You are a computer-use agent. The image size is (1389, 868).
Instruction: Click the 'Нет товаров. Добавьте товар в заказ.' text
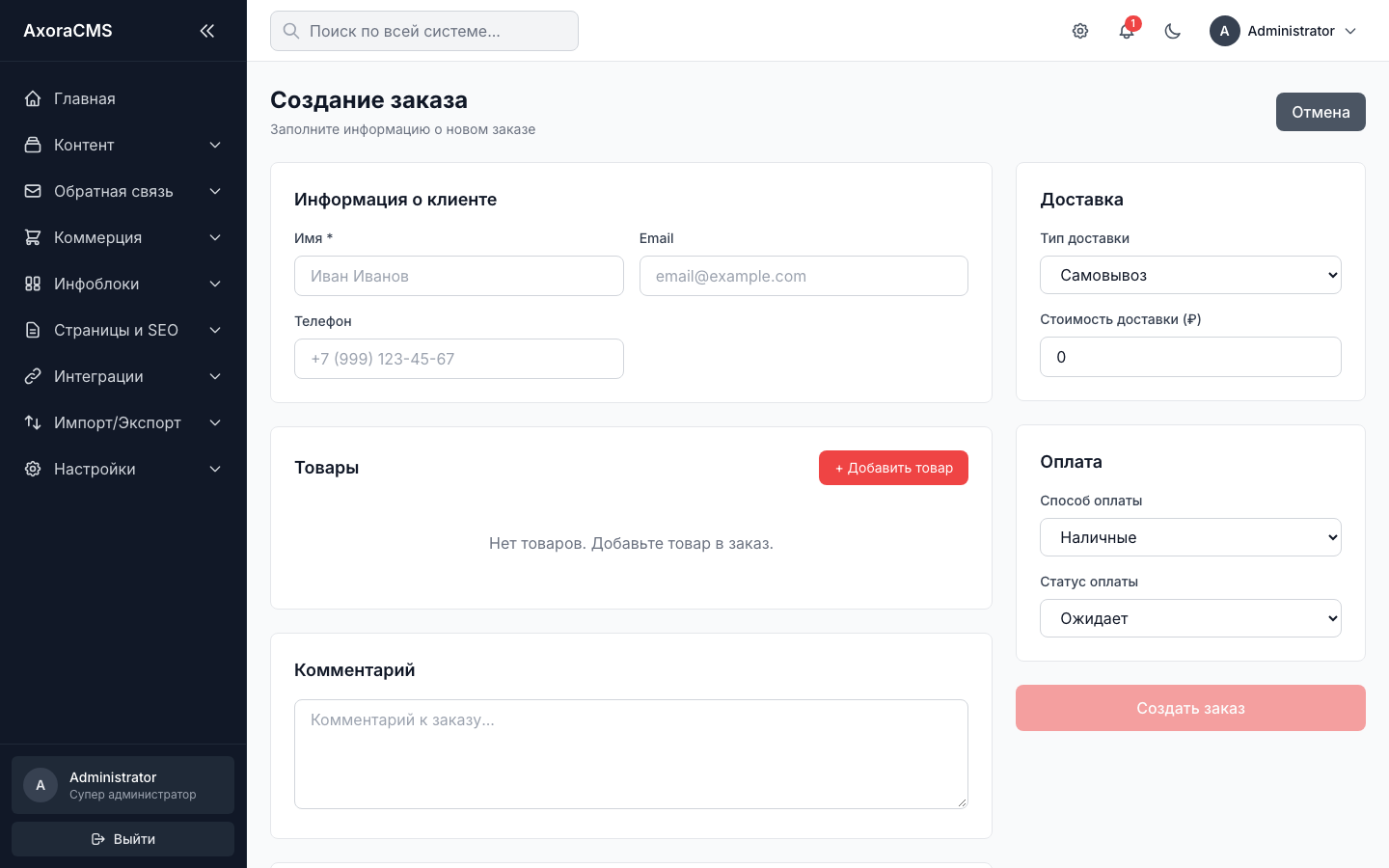coord(631,543)
